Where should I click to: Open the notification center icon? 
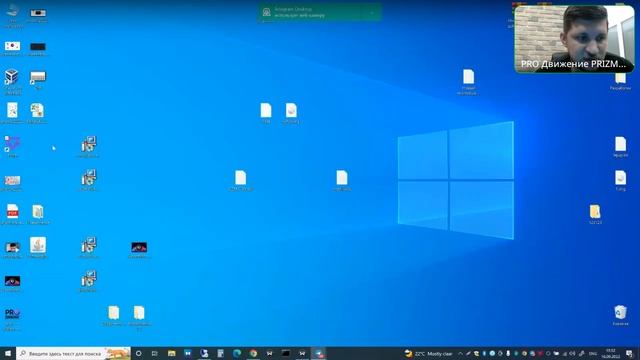[x=630, y=353]
